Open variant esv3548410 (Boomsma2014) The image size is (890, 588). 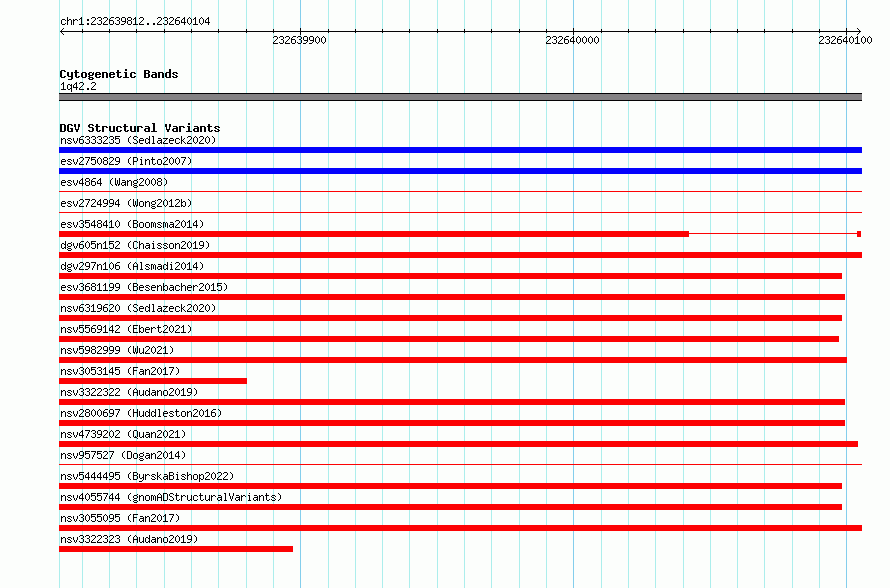pyautogui.click(x=132, y=224)
